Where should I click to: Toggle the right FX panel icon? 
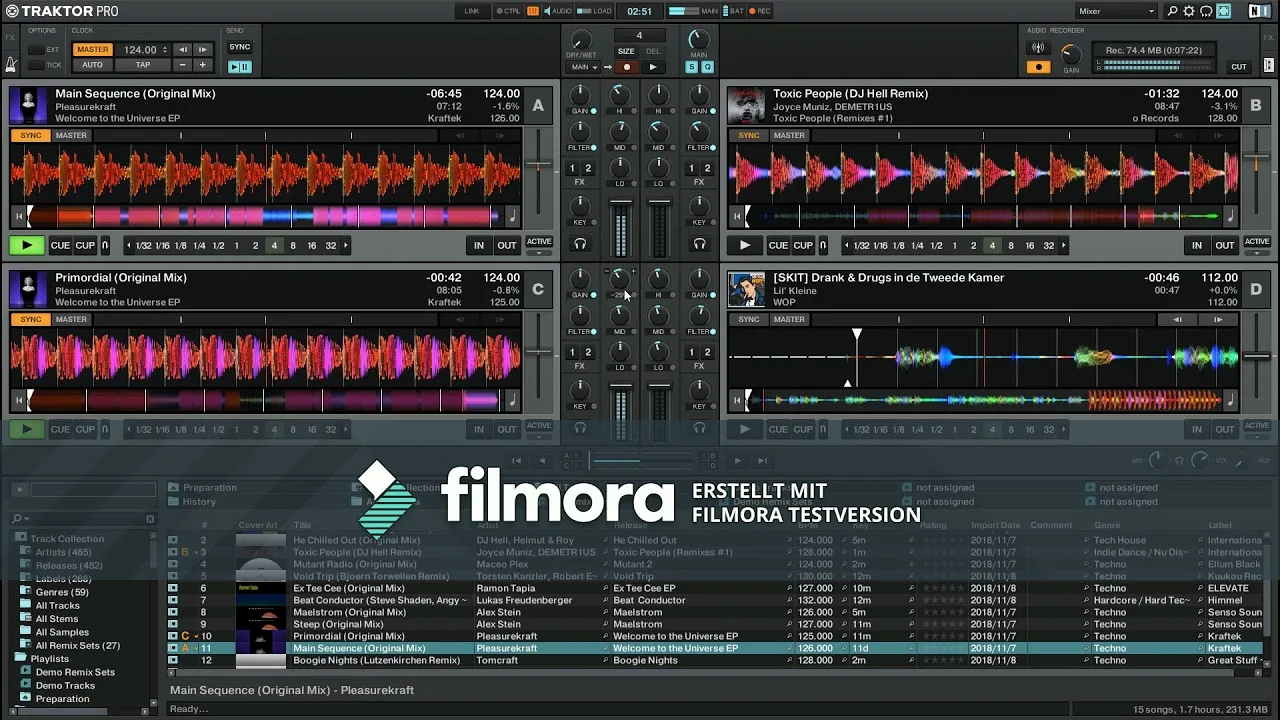click(x=1269, y=37)
